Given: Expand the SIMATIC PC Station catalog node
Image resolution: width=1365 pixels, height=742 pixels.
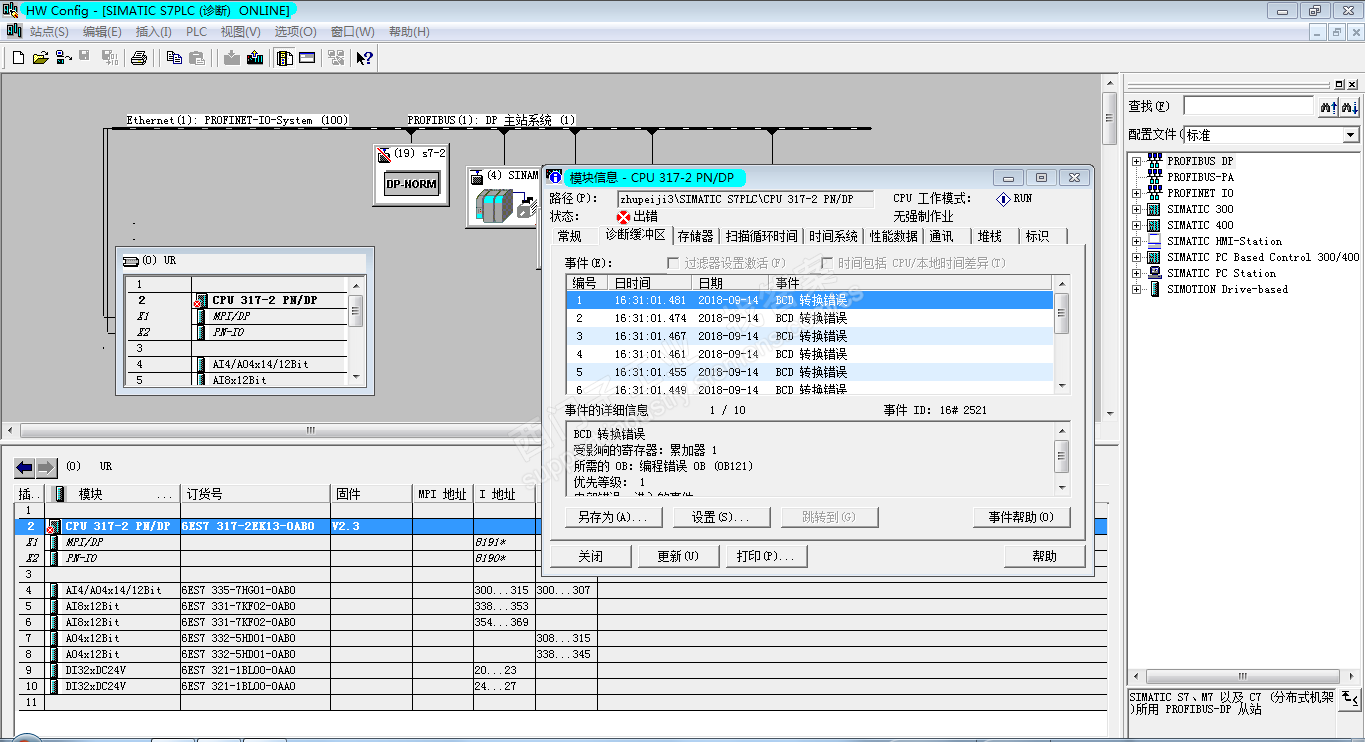Looking at the screenshot, I should (x=1137, y=273).
